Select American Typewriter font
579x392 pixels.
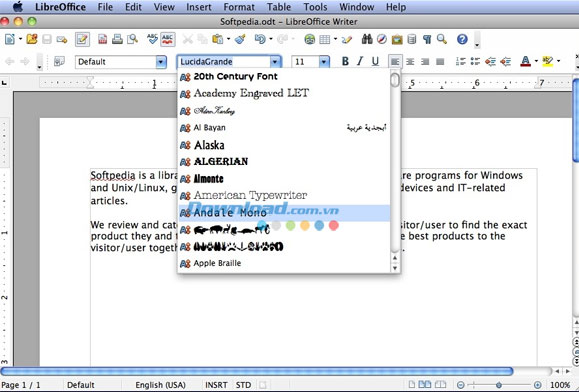click(284, 195)
